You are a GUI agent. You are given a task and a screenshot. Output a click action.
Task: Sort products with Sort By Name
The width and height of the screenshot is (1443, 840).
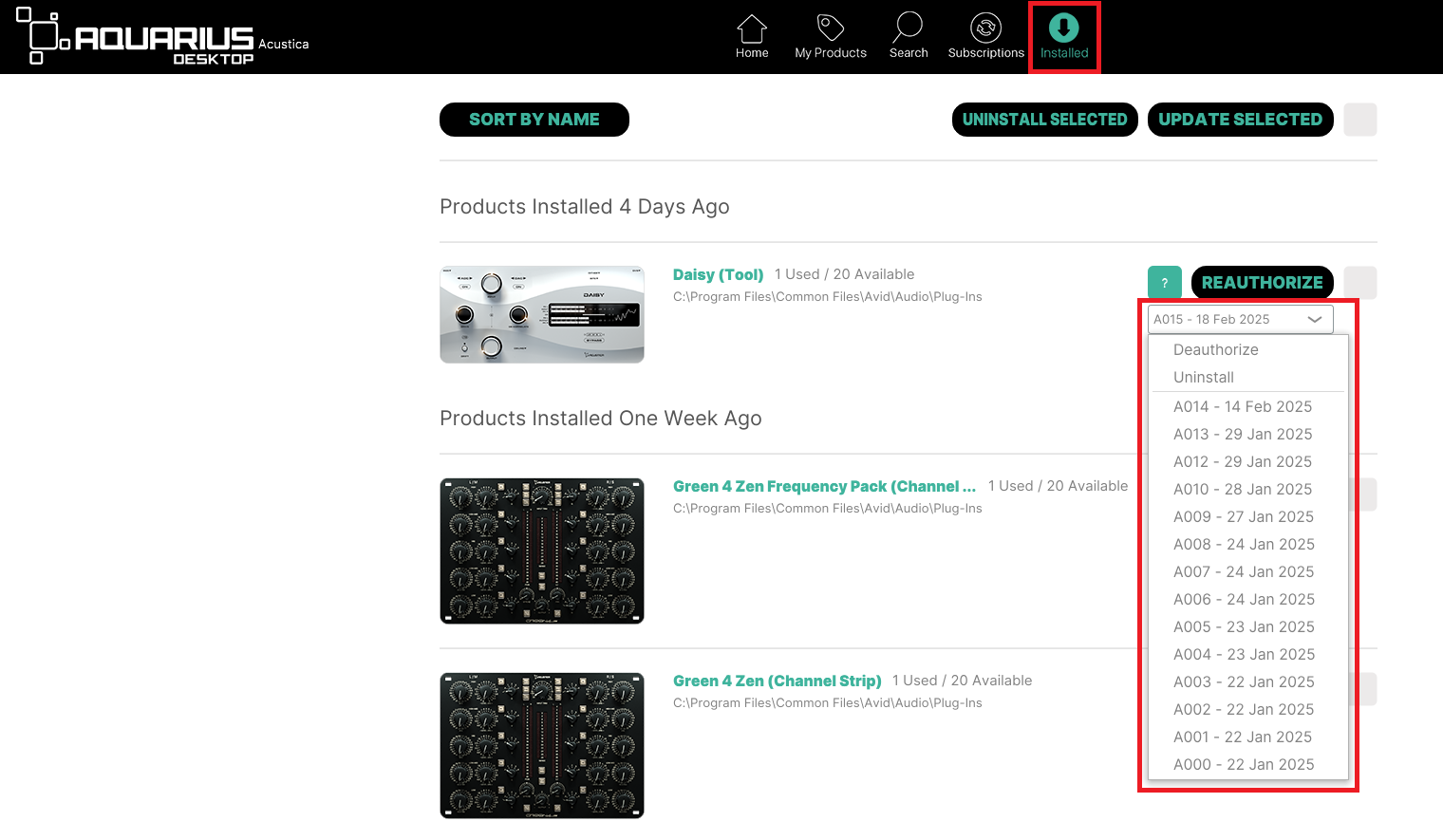click(x=534, y=120)
